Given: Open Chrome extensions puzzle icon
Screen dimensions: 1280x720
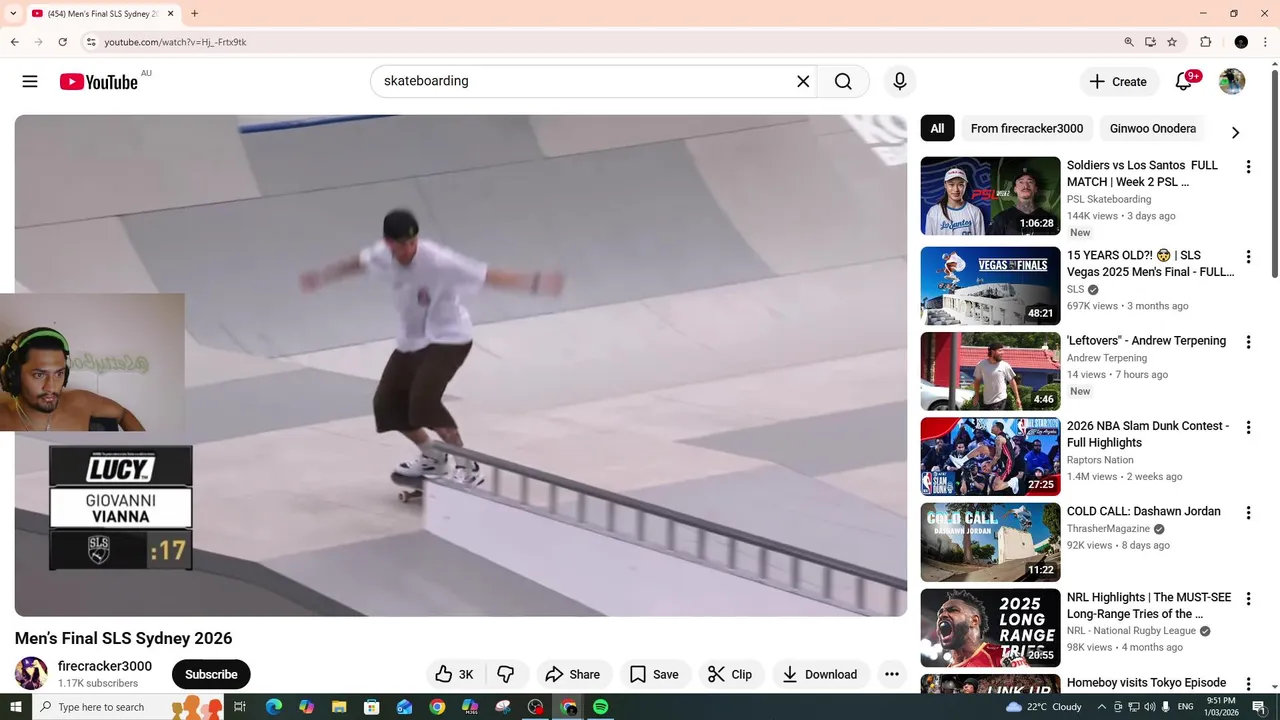Looking at the screenshot, I should [1205, 42].
